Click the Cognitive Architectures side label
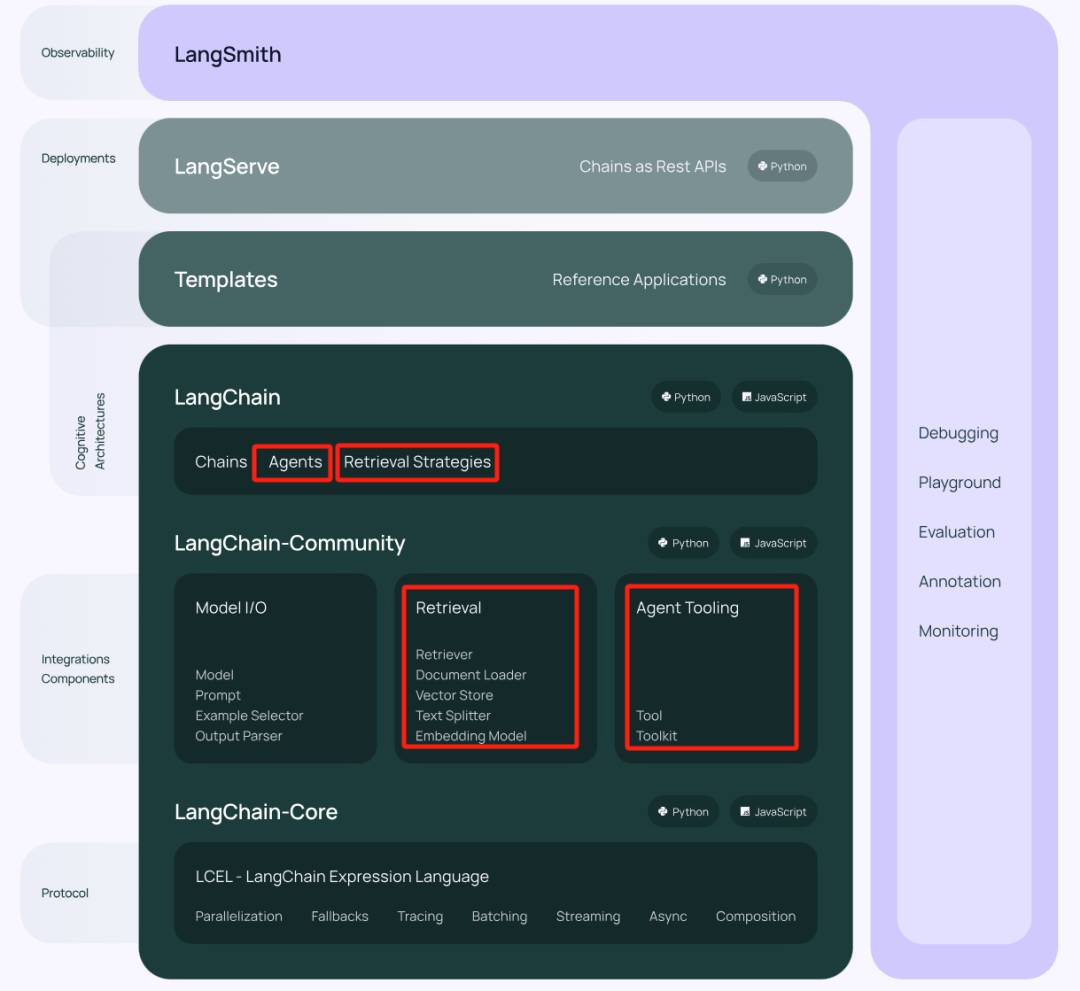 [x=90, y=432]
